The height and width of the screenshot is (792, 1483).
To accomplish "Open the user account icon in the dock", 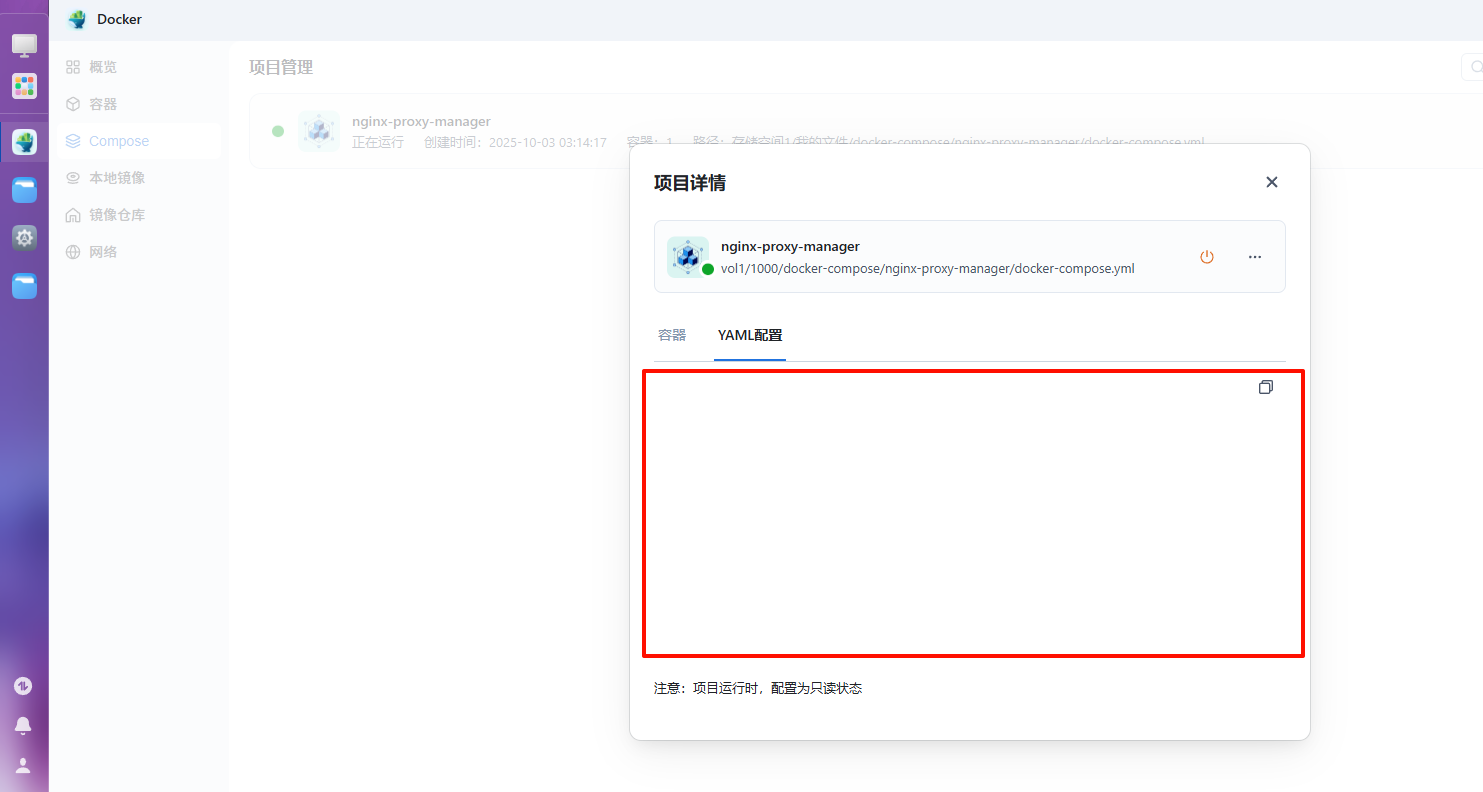I will (23, 765).
